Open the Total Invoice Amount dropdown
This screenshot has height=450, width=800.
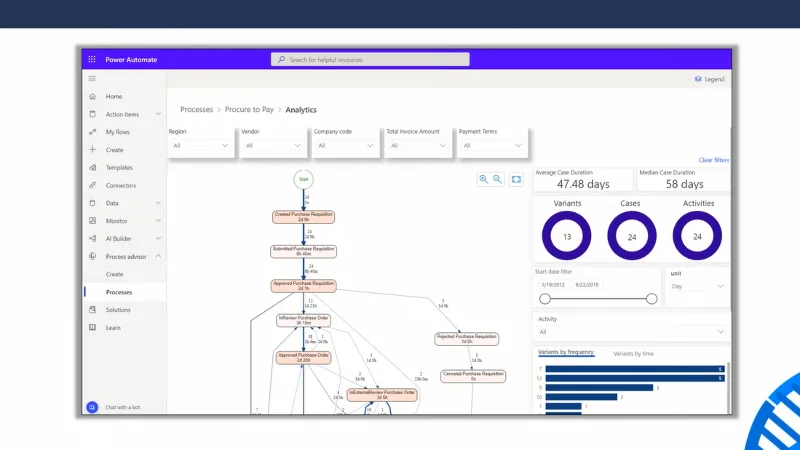point(418,145)
